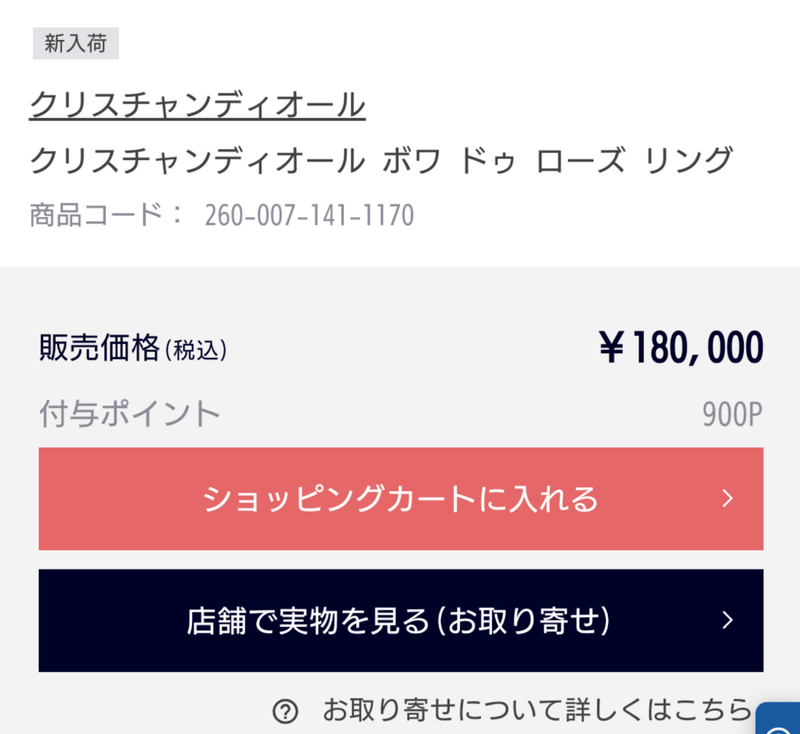This screenshot has width=800, height=734.
Task: Click the 900P points value
Action: click(x=732, y=414)
